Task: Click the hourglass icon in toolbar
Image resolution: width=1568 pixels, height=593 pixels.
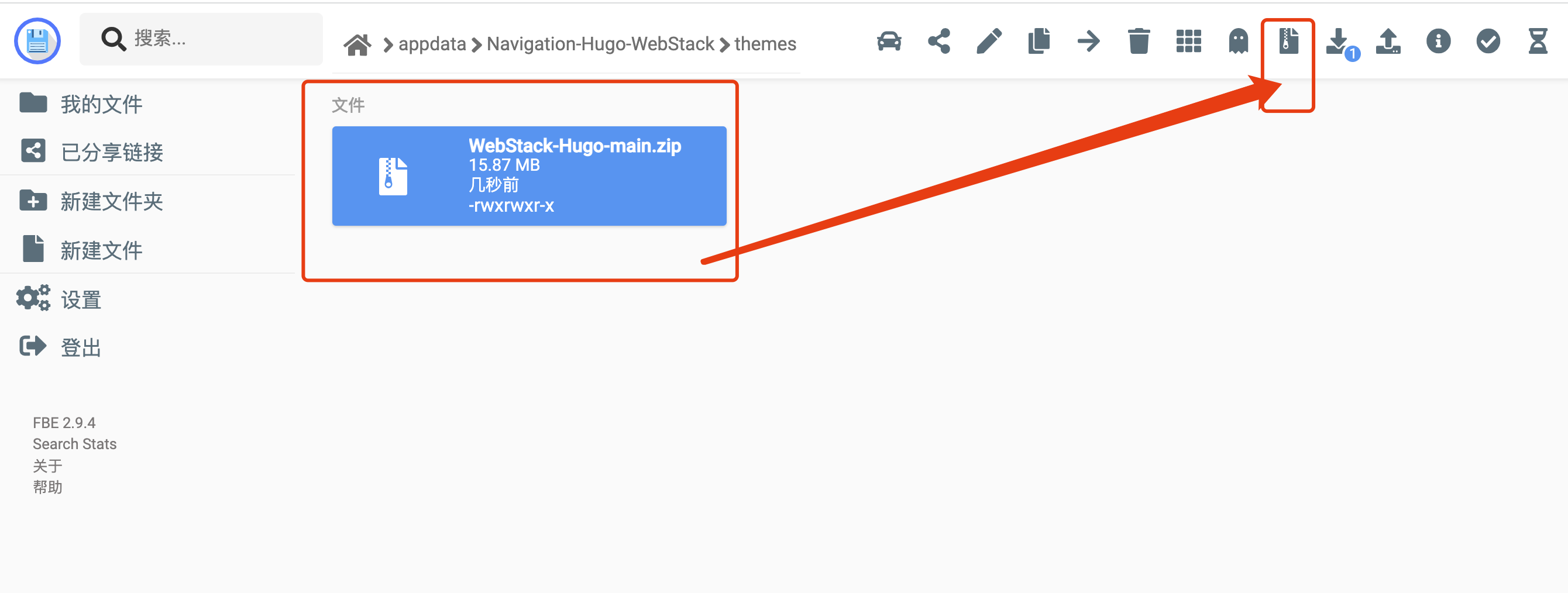Action: tap(1538, 42)
